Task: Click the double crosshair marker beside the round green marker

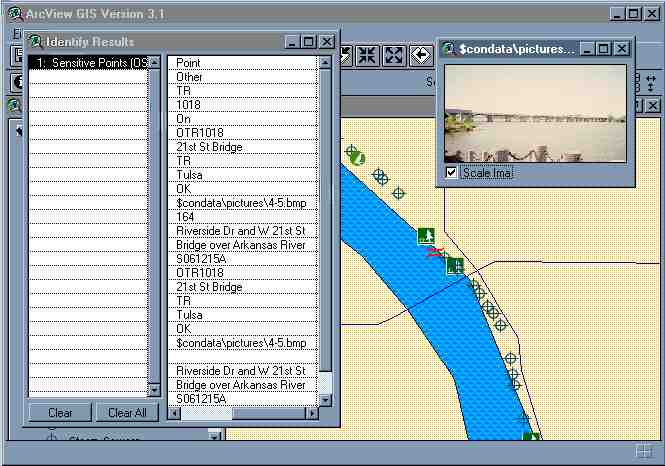Action: pos(380,177)
